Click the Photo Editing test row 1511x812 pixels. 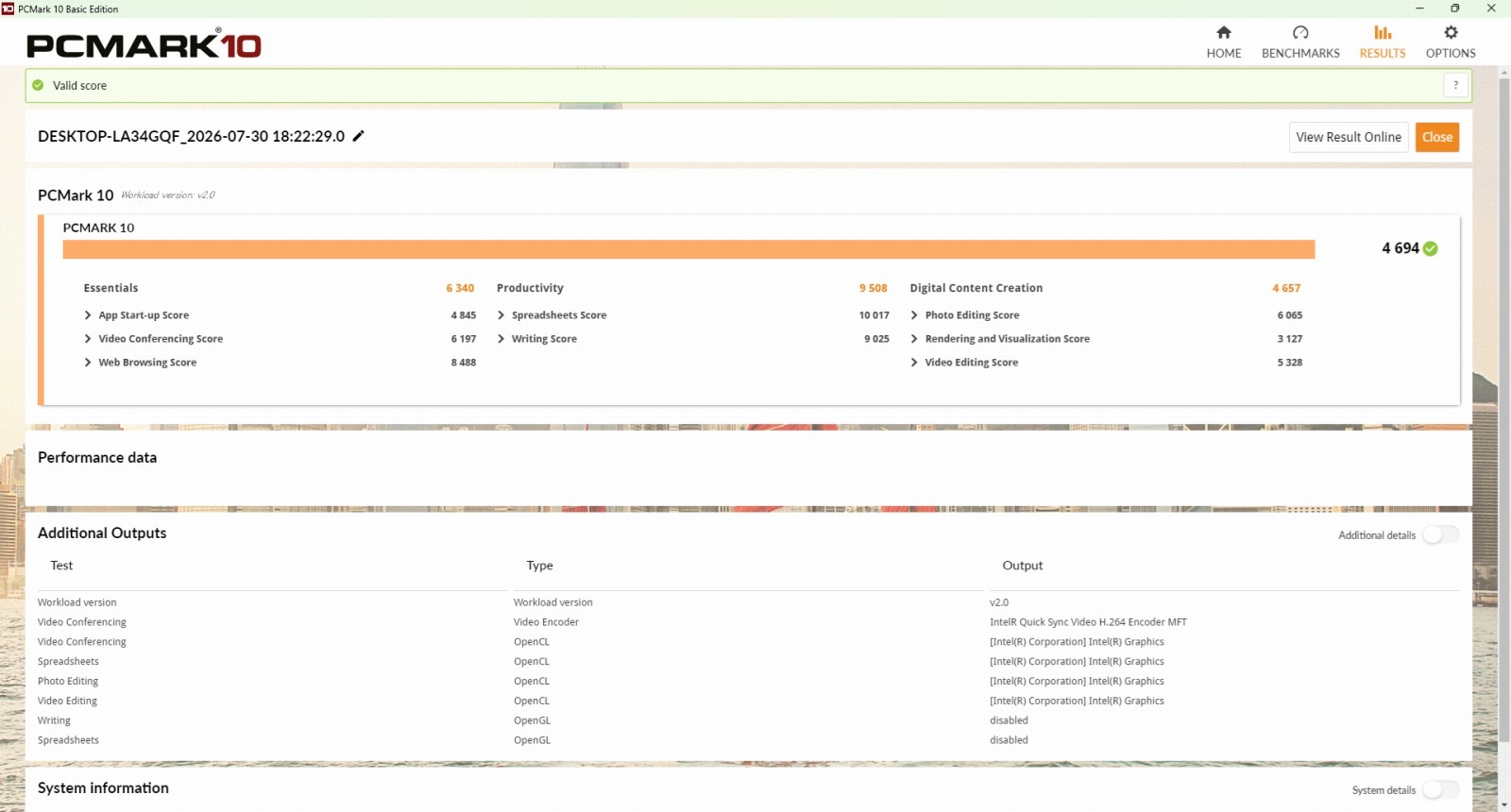click(68, 682)
